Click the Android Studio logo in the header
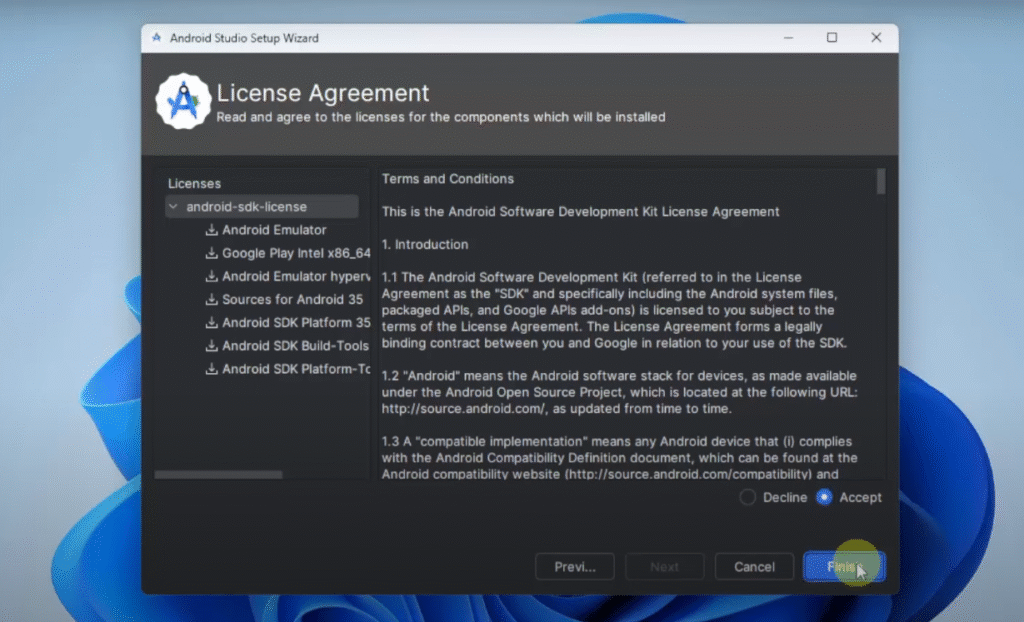This screenshot has height=622, width=1024. pos(184,101)
